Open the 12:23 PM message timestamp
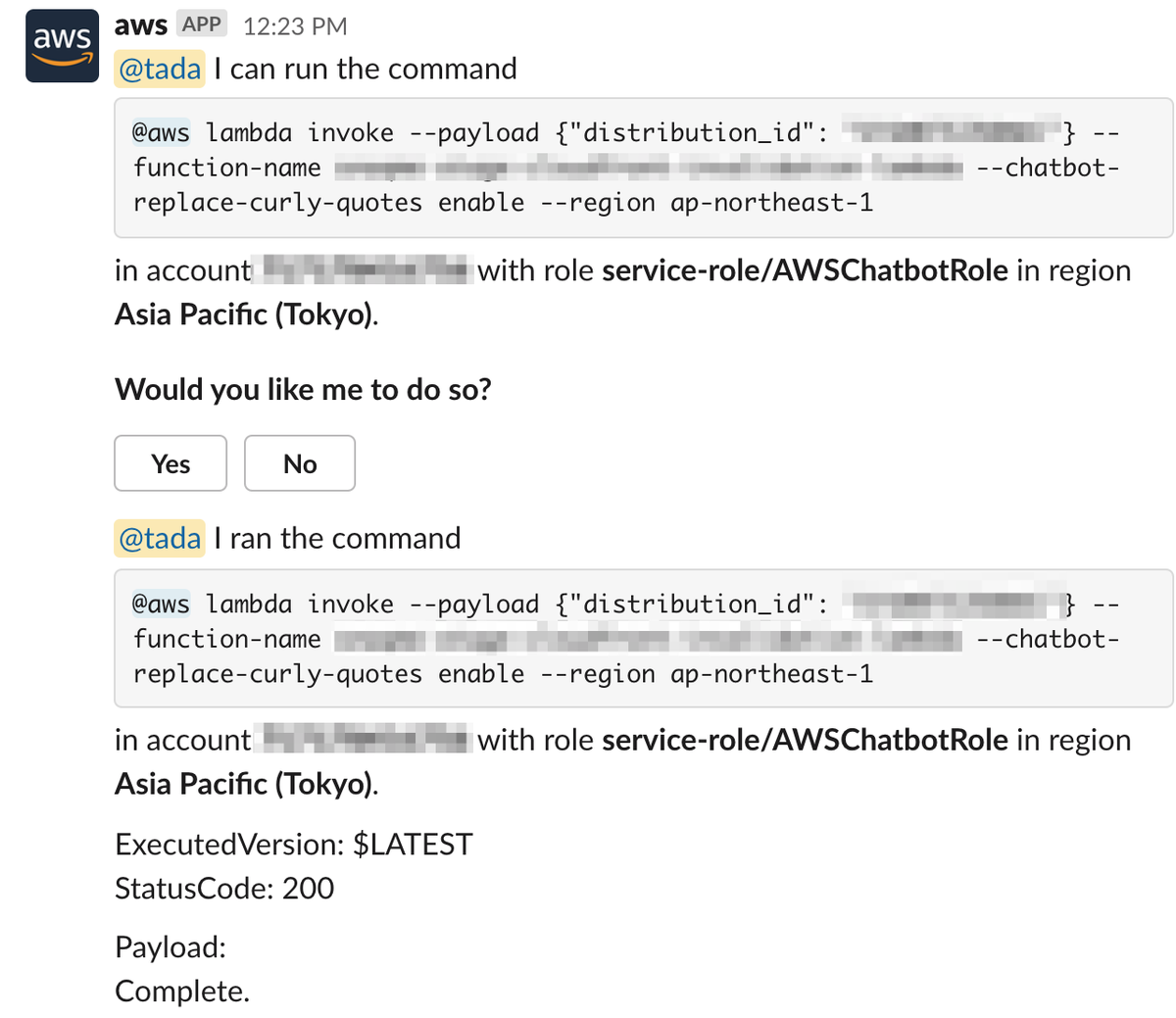The width and height of the screenshot is (1176, 1018). click(x=295, y=26)
